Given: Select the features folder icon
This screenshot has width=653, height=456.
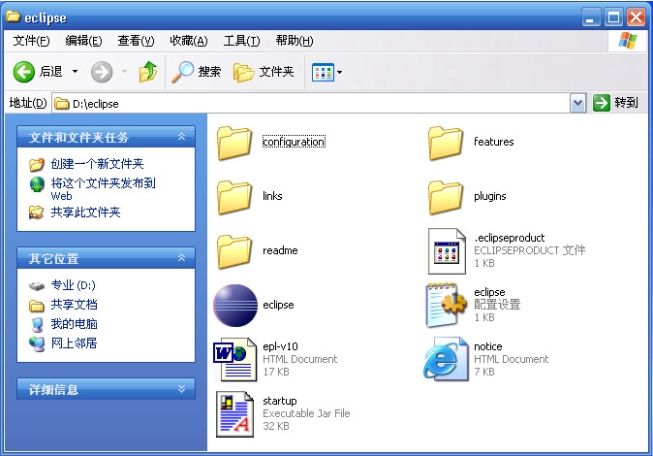Looking at the screenshot, I should pyautogui.click(x=446, y=143).
